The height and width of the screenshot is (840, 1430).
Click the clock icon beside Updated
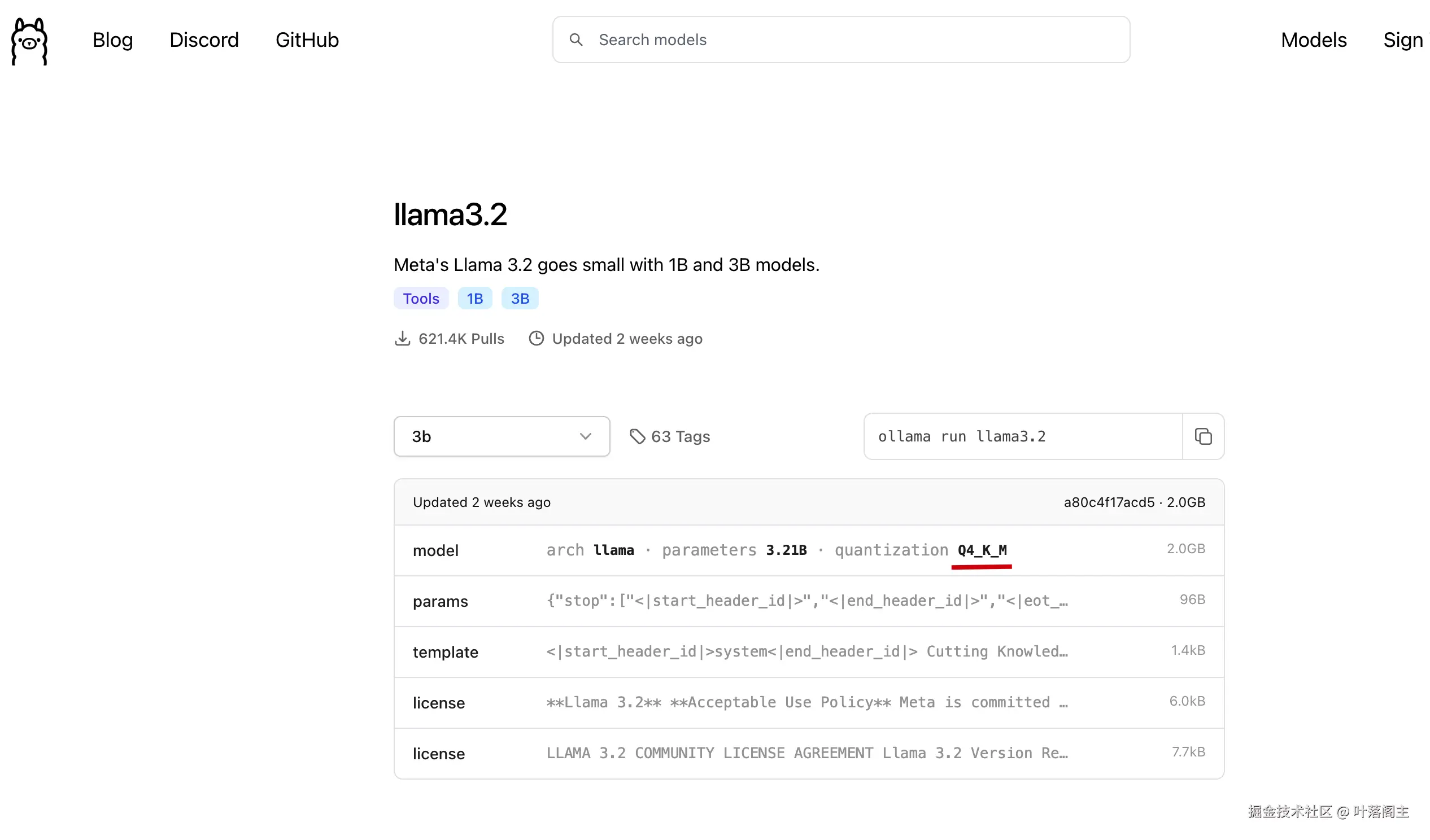[537, 339]
